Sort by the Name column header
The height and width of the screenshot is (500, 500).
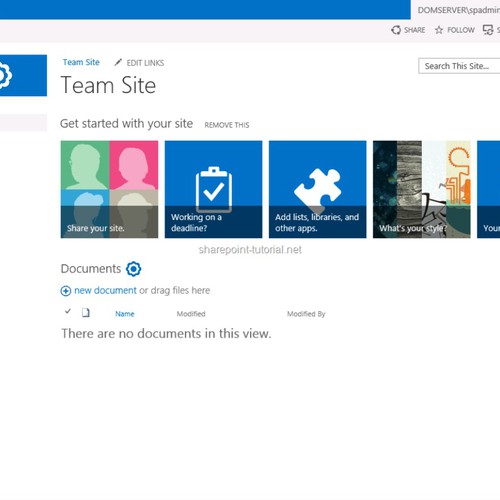[125, 314]
